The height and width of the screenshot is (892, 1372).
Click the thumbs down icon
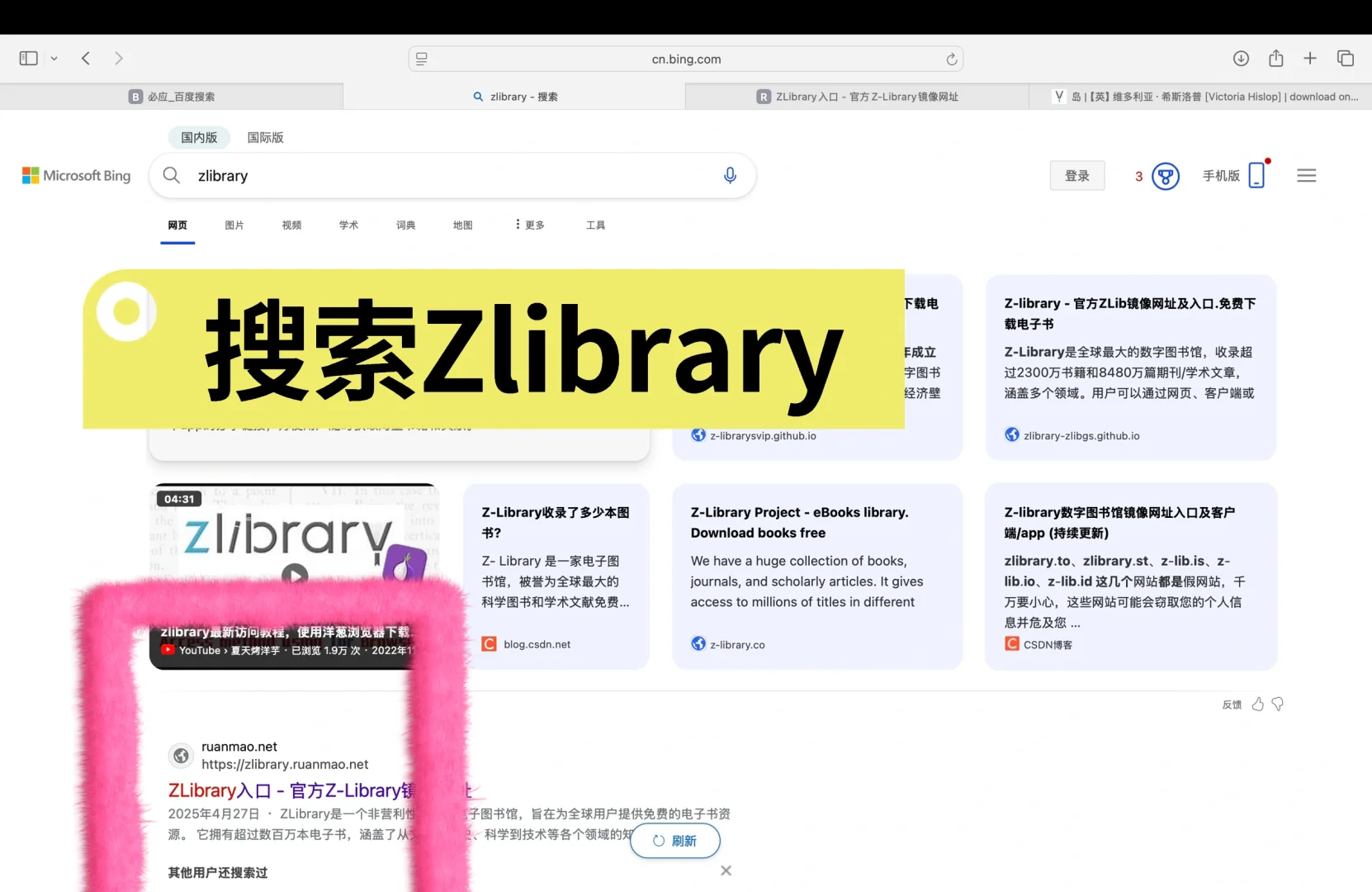point(1278,705)
